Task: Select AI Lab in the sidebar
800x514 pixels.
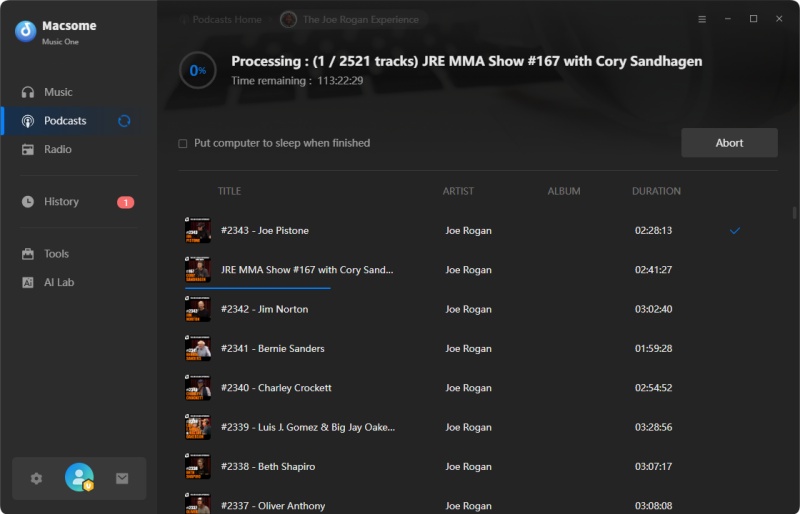Action: click(59, 282)
